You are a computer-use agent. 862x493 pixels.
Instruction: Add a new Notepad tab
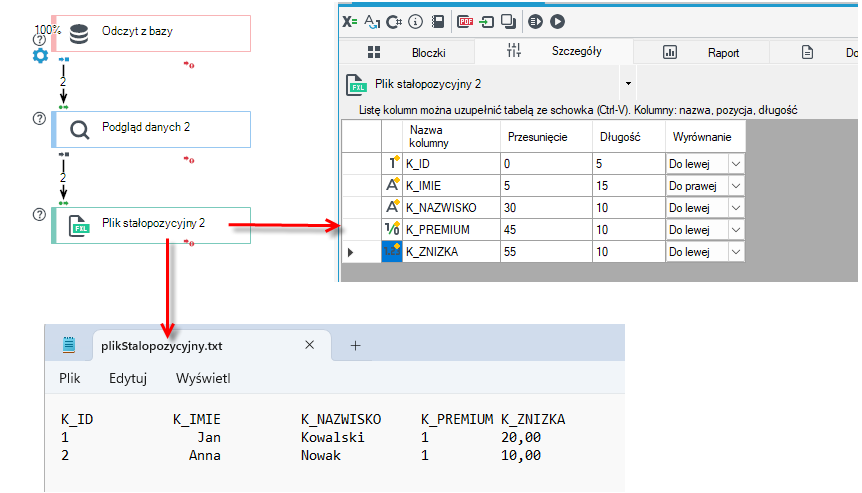[355, 345]
